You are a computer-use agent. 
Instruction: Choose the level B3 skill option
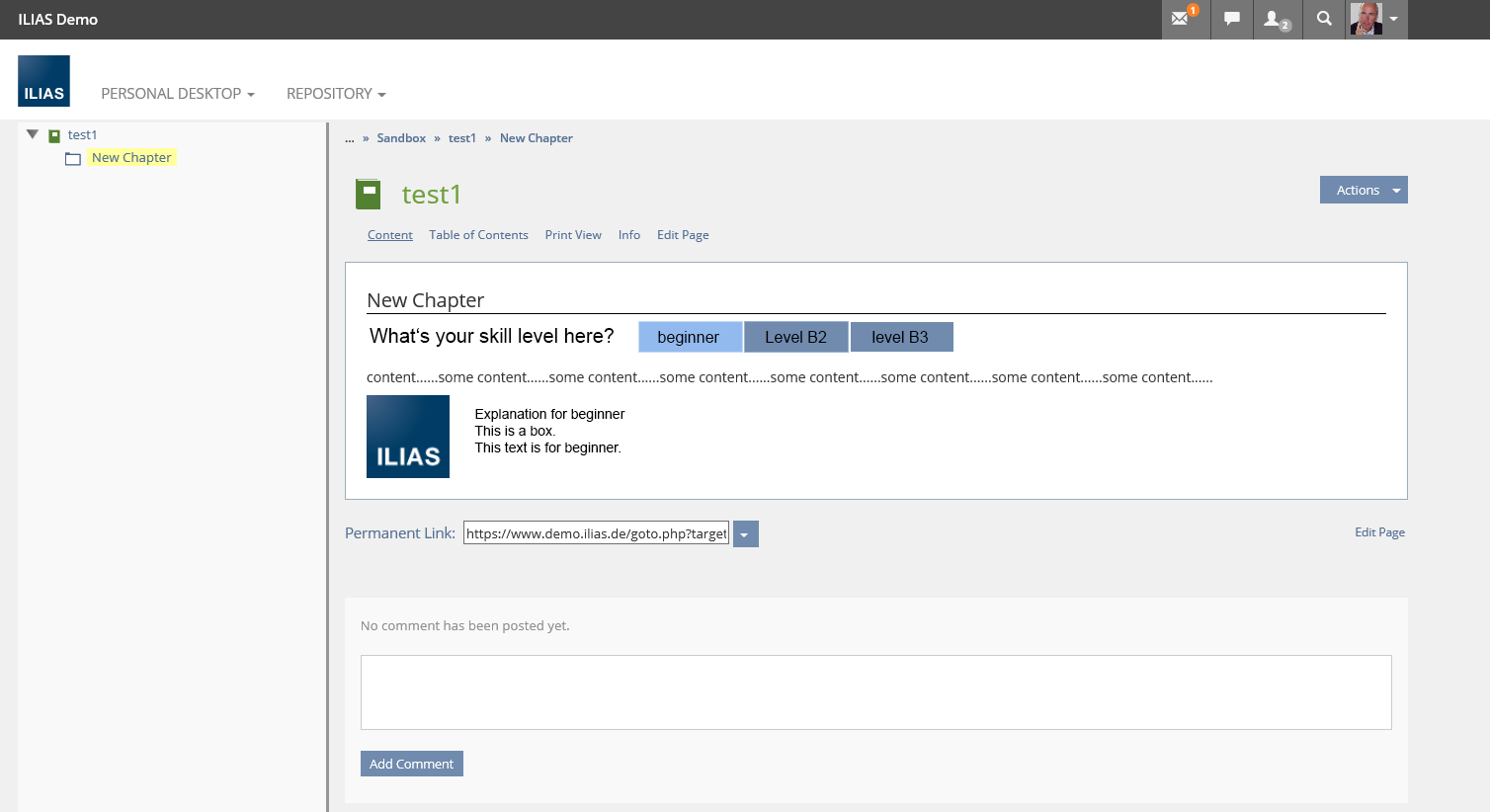[900, 337]
